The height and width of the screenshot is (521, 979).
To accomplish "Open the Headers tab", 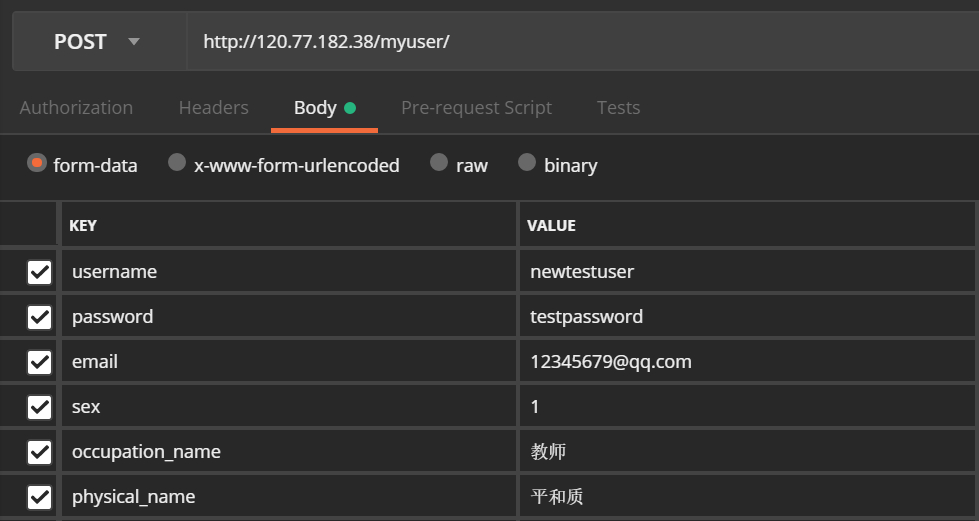I will 213,108.
